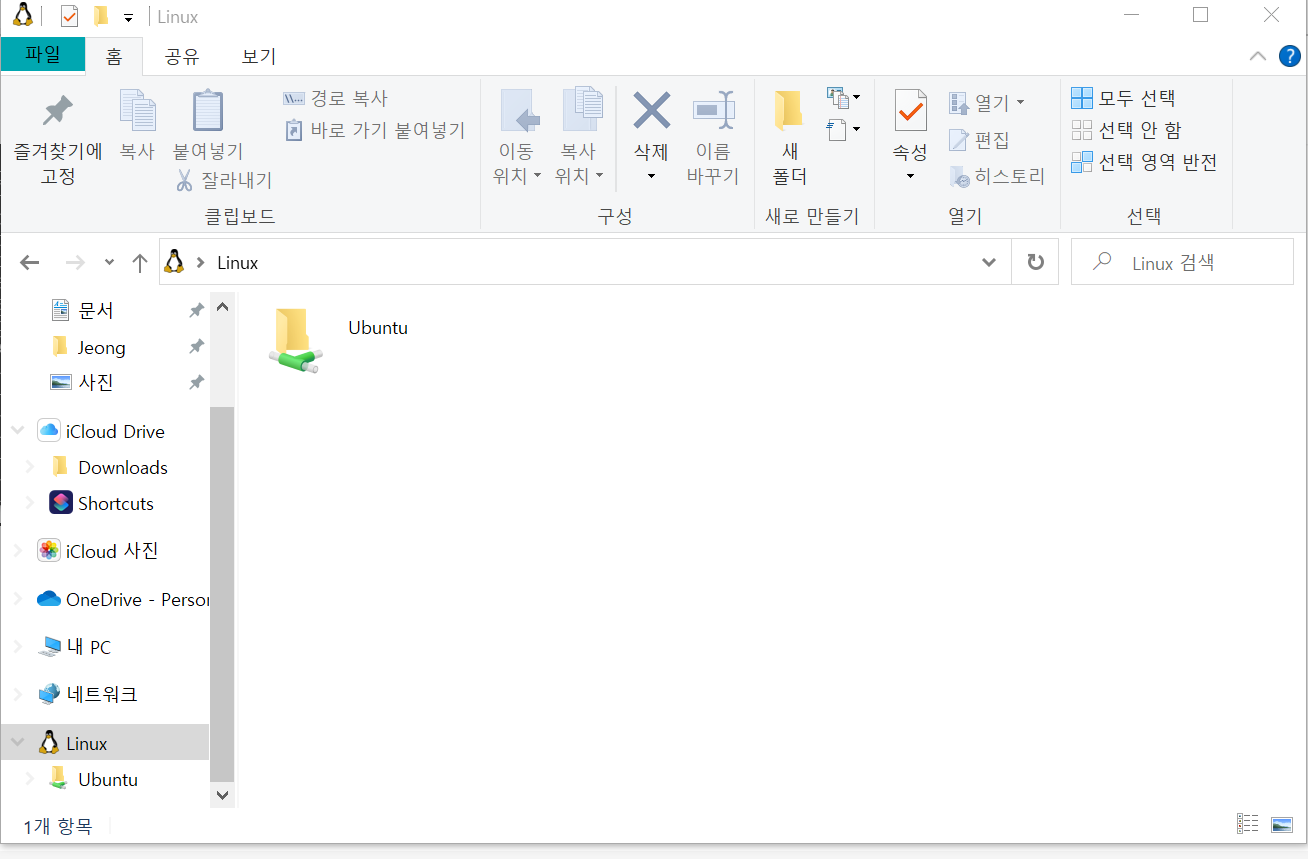Click the Forward navigation arrow
Screen dimensions: 1308x859
click(75, 263)
